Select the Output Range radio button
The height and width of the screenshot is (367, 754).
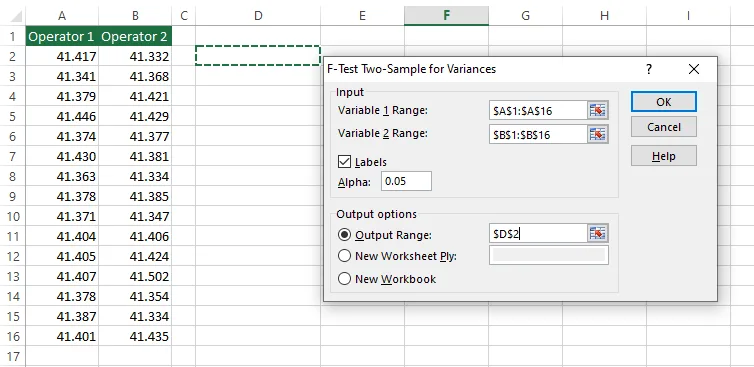[x=344, y=235]
